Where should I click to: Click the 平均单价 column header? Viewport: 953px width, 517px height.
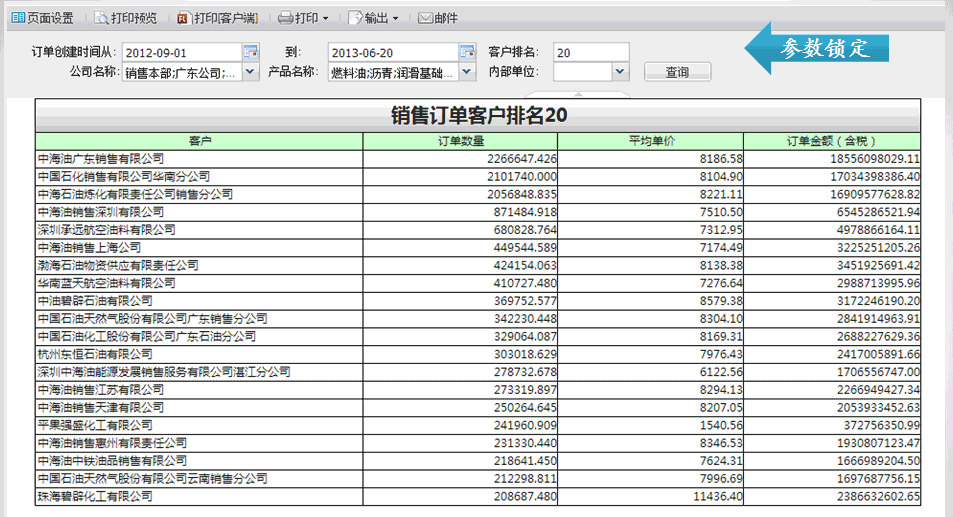pyautogui.click(x=650, y=141)
